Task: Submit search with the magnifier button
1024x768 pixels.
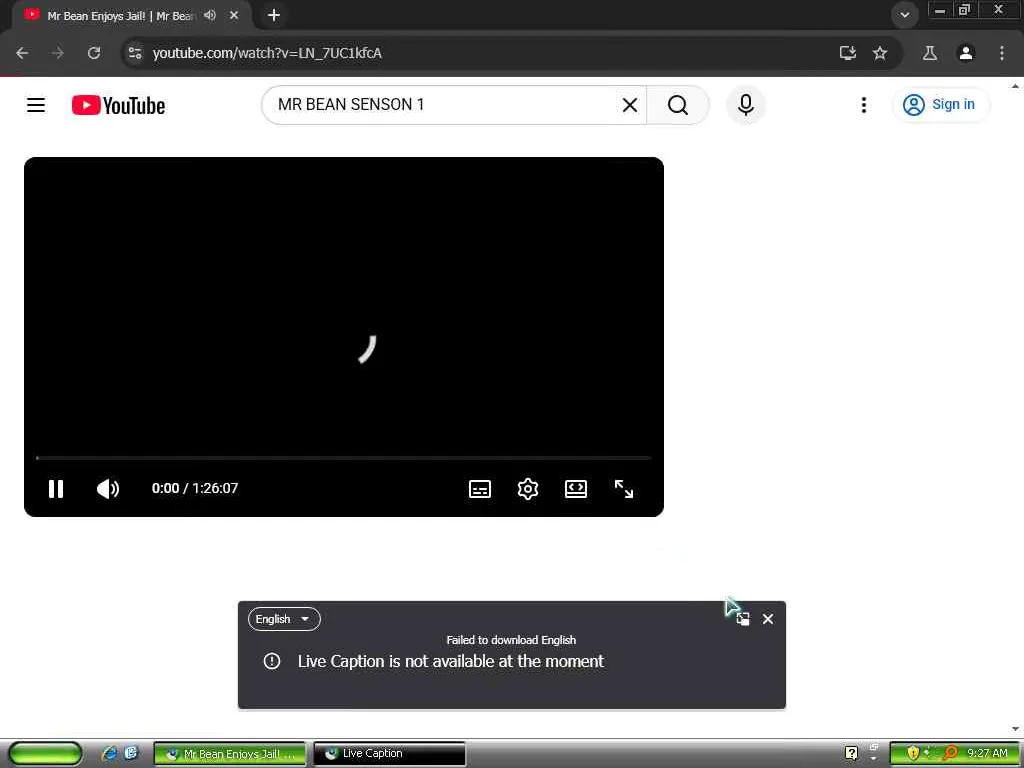Action: (678, 105)
